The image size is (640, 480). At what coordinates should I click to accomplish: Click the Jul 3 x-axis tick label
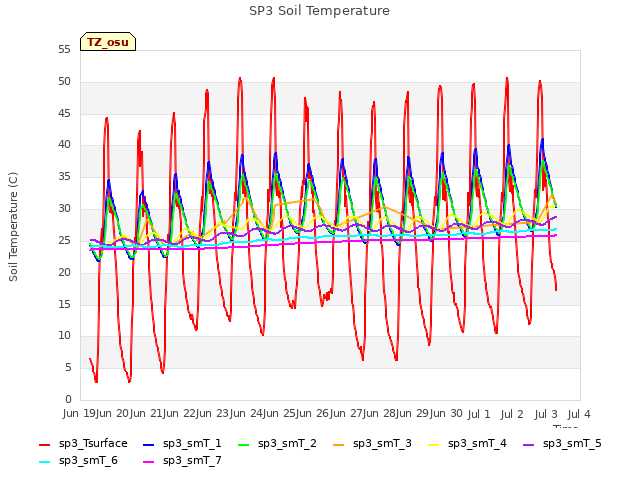tap(546, 415)
